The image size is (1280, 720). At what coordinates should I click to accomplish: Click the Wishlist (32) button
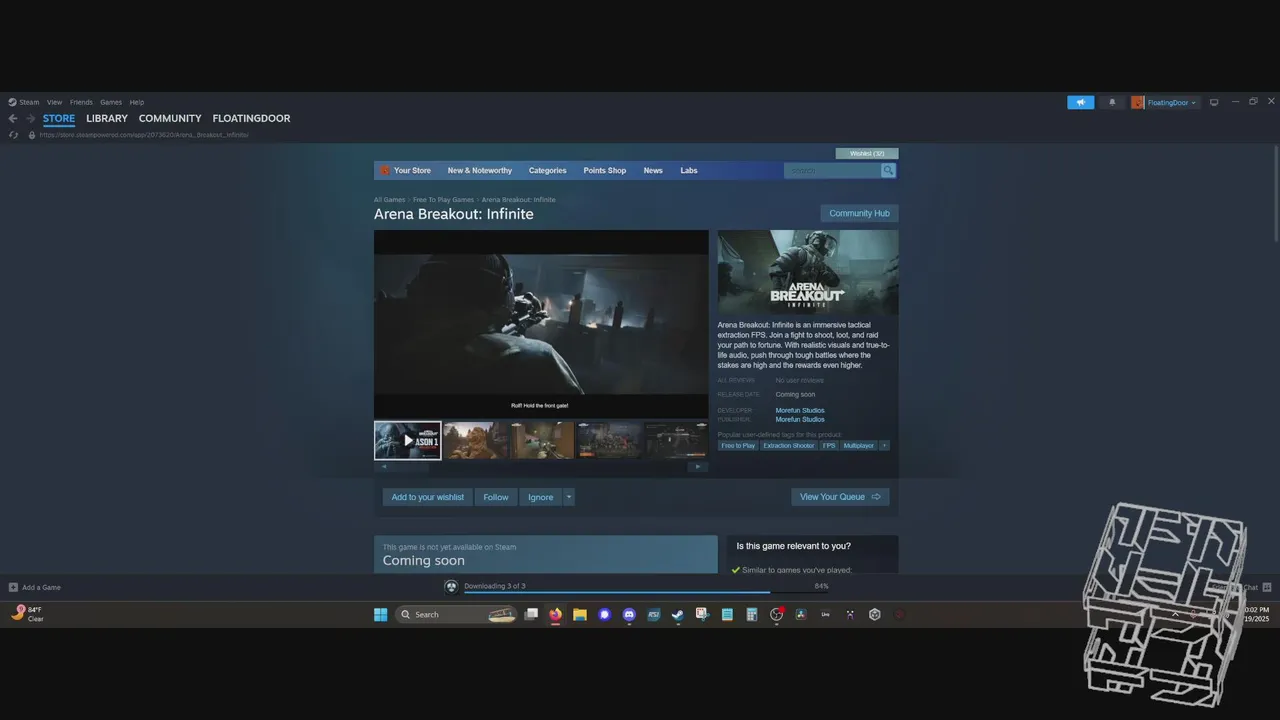[867, 154]
